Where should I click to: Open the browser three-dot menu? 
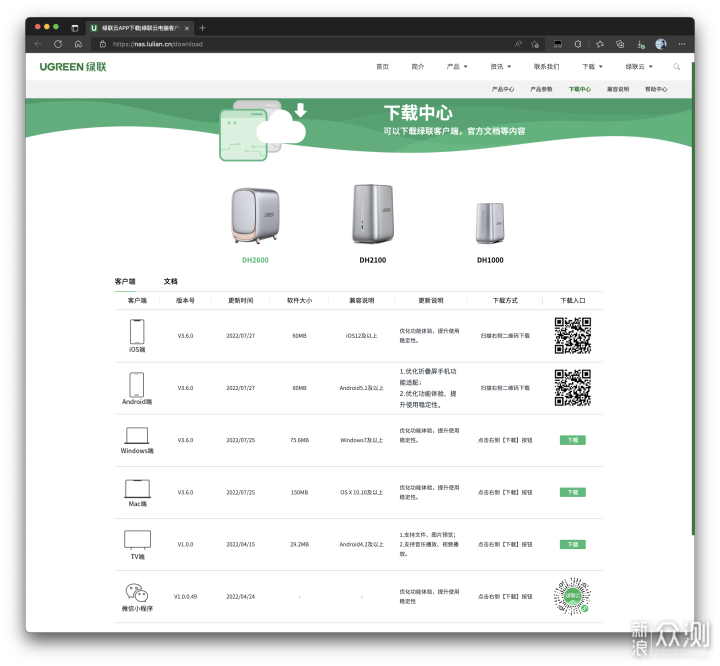coord(681,44)
